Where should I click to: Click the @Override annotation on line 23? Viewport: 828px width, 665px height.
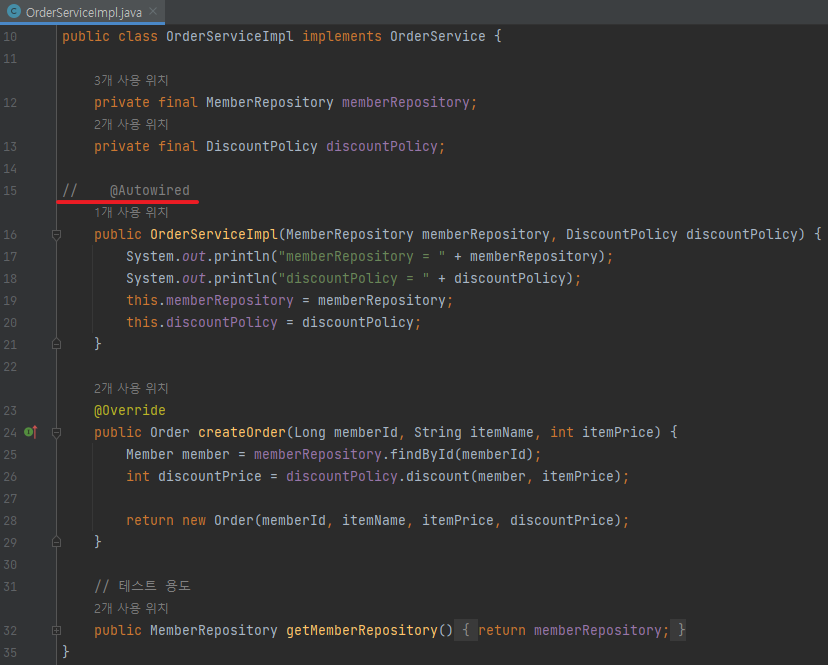point(129,410)
